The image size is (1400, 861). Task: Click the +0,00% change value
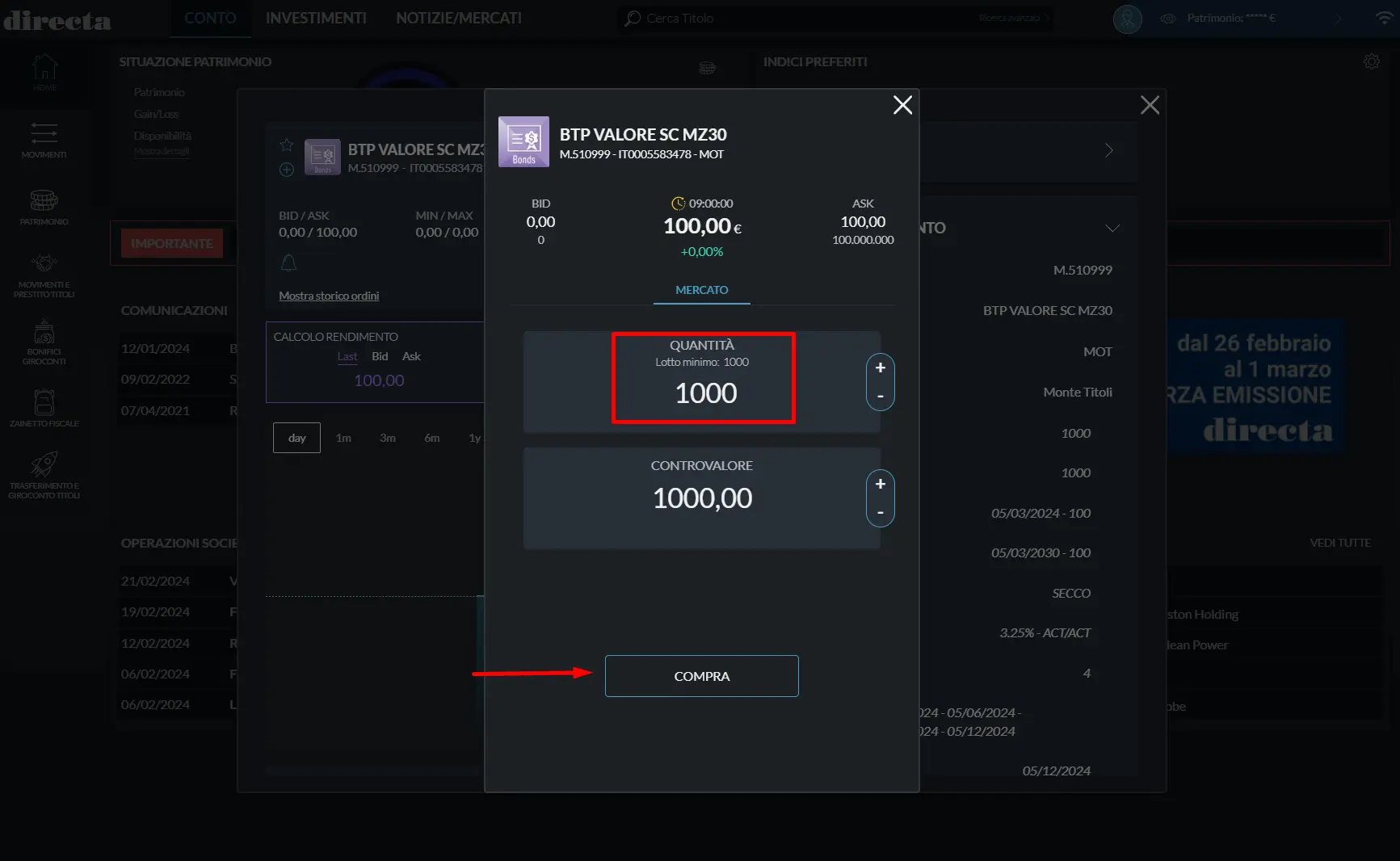[702, 252]
